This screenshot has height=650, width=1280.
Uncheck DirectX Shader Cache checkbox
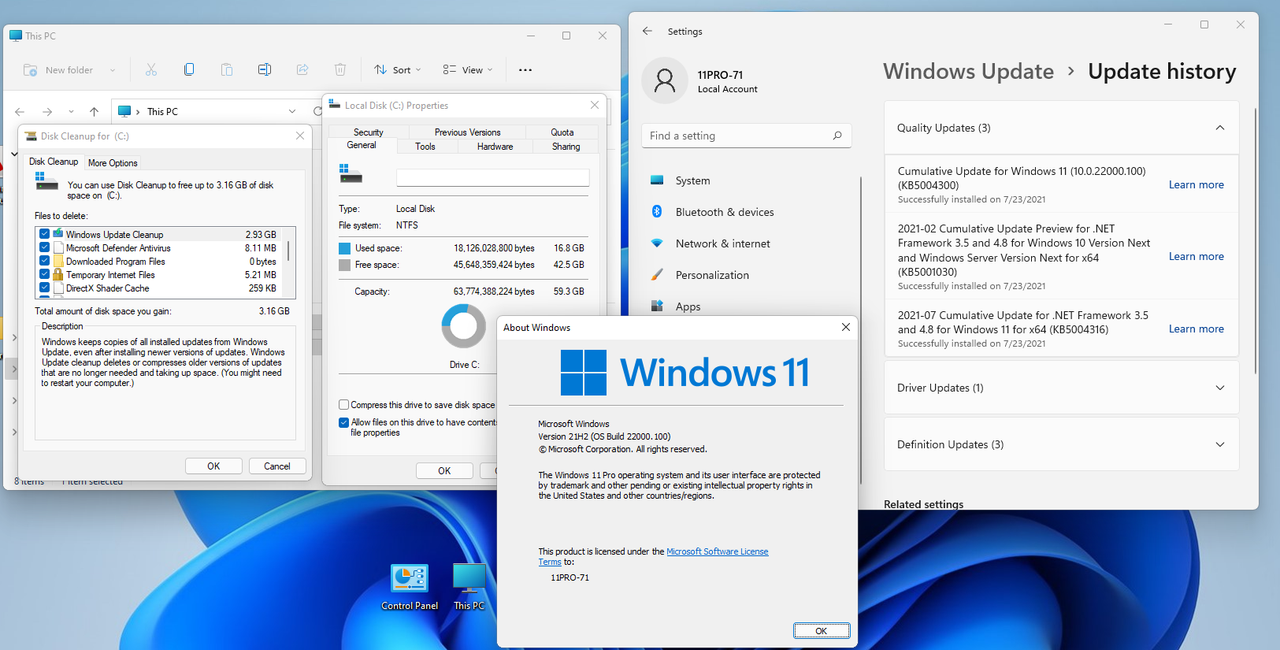(44, 288)
